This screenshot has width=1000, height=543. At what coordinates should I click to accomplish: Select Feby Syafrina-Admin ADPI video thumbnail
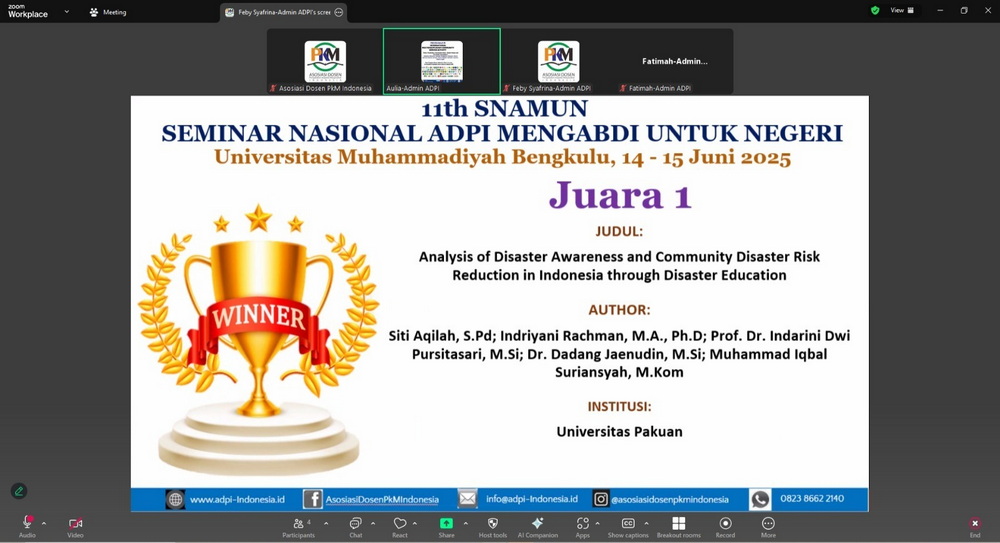point(558,62)
